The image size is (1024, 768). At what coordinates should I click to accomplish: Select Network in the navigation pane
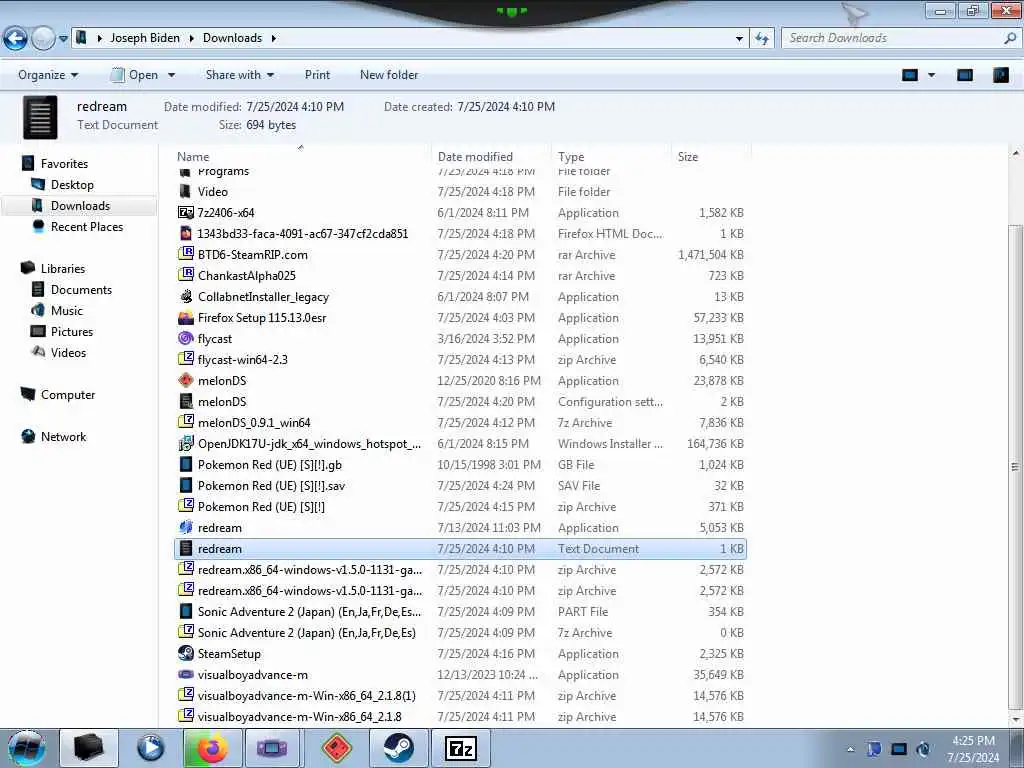[63, 436]
